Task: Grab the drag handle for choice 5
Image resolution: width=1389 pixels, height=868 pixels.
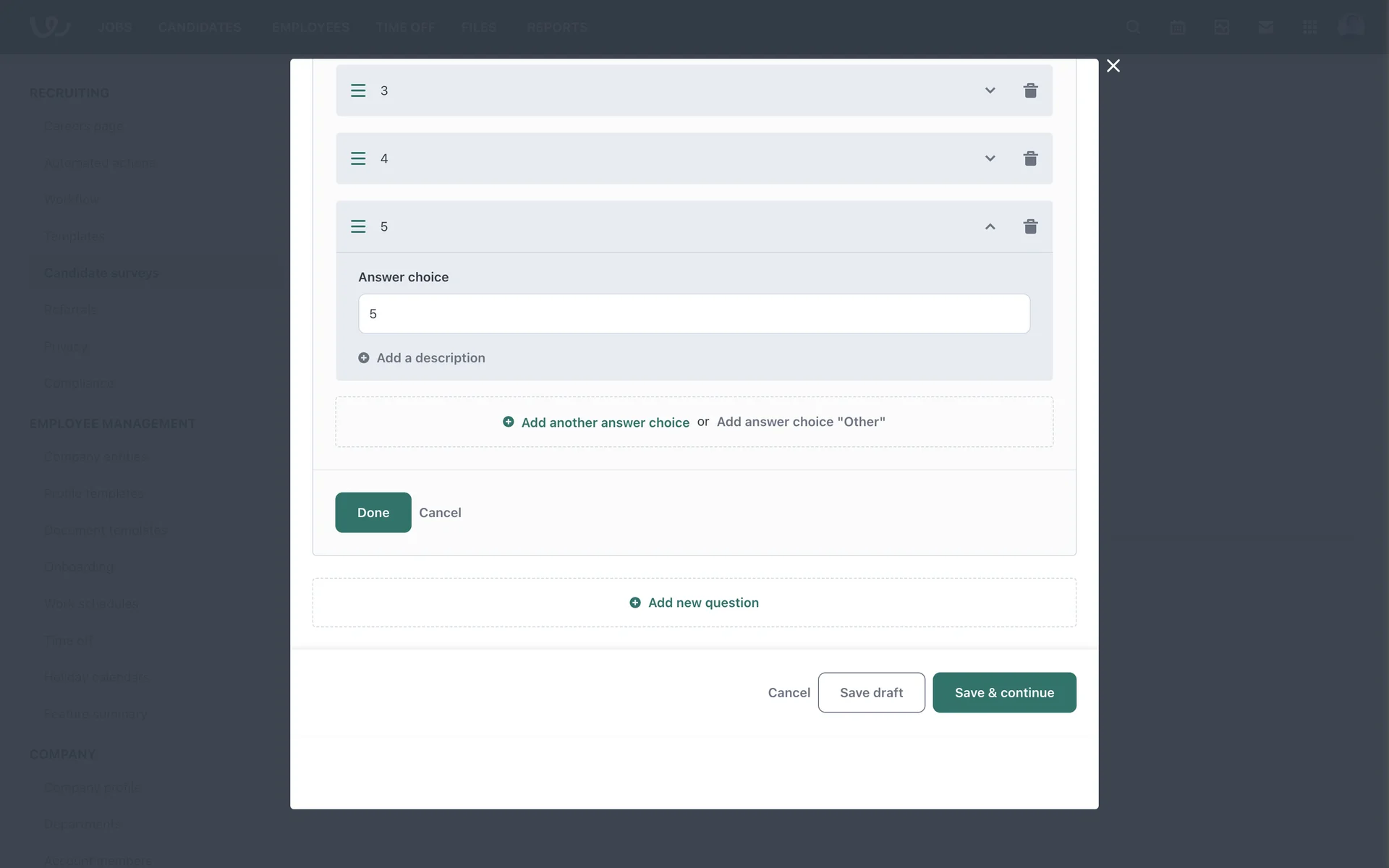Action: click(358, 226)
